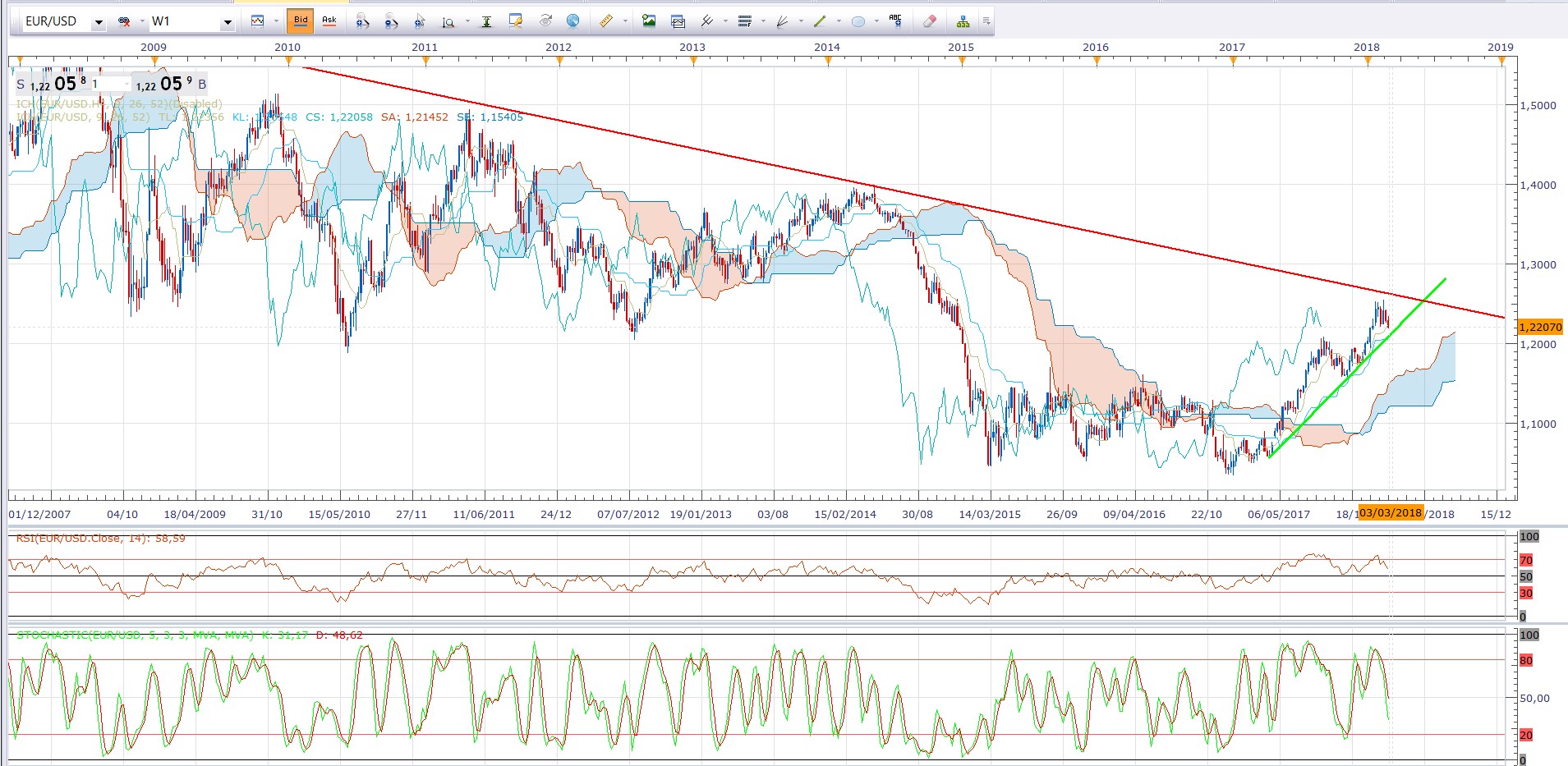Expand the chart link options arrow
Viewport: 1568px width, 766px height.
142,21
